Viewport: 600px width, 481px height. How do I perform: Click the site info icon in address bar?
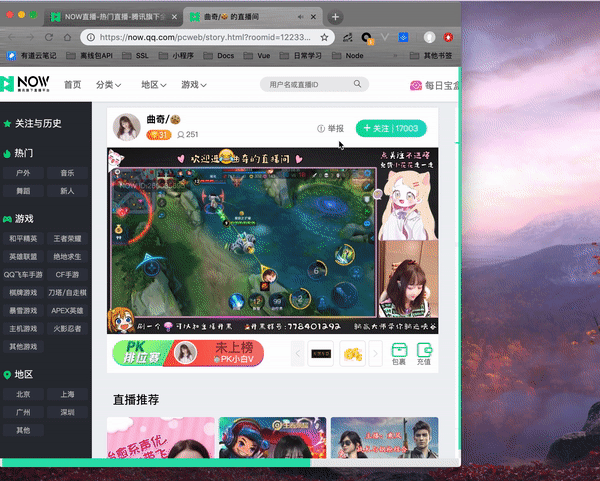pyautogui.click(x=91, y=37)
